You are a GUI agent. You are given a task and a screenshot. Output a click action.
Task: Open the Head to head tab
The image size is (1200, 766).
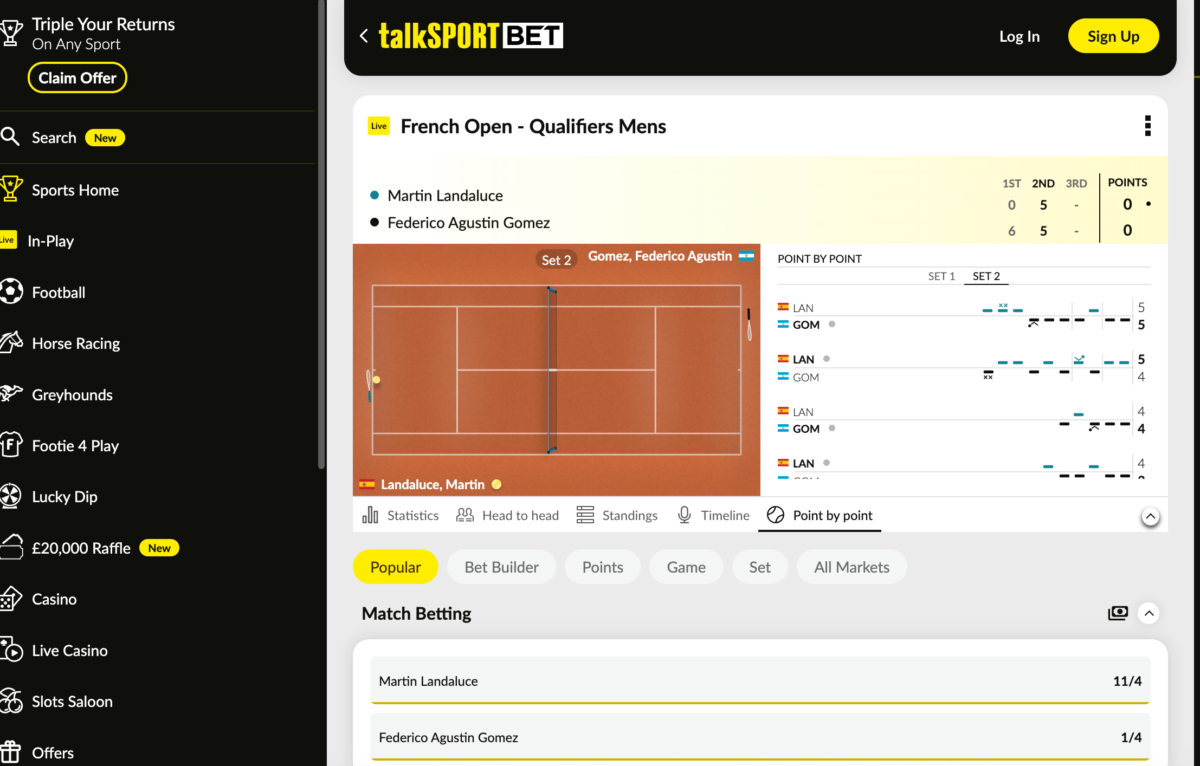[507, 515]
